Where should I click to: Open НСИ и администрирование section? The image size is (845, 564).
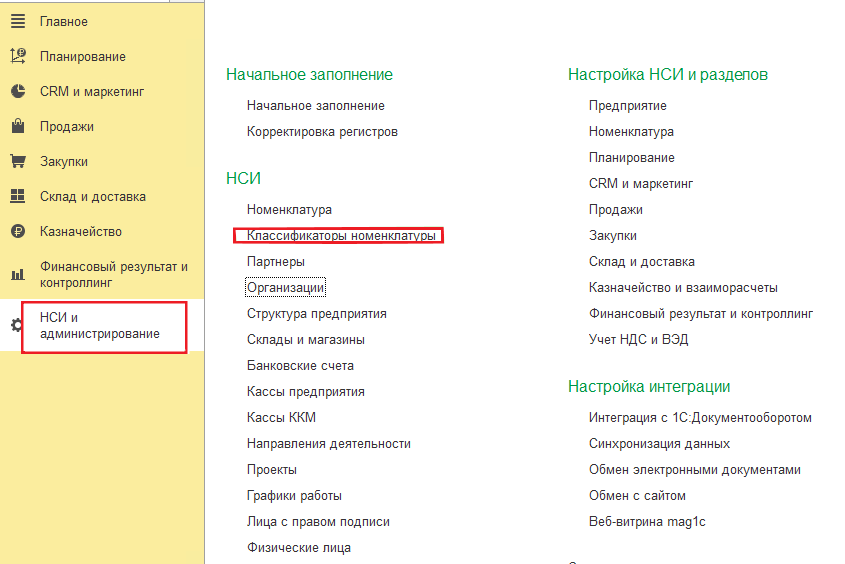click(x=100, y=326)
